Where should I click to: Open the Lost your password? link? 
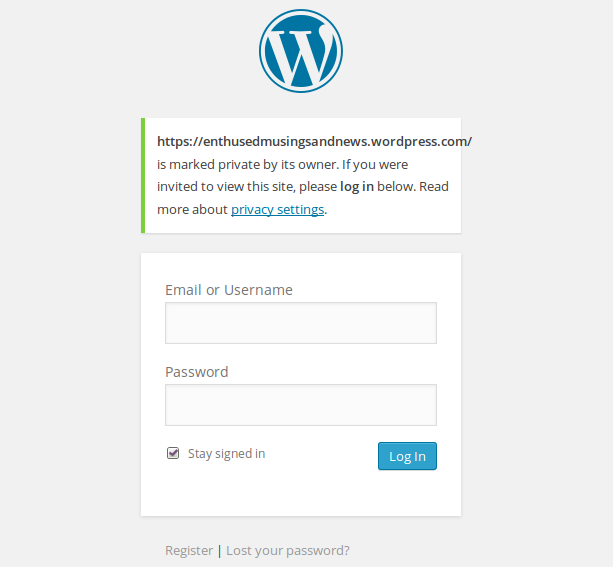(288, 550)
